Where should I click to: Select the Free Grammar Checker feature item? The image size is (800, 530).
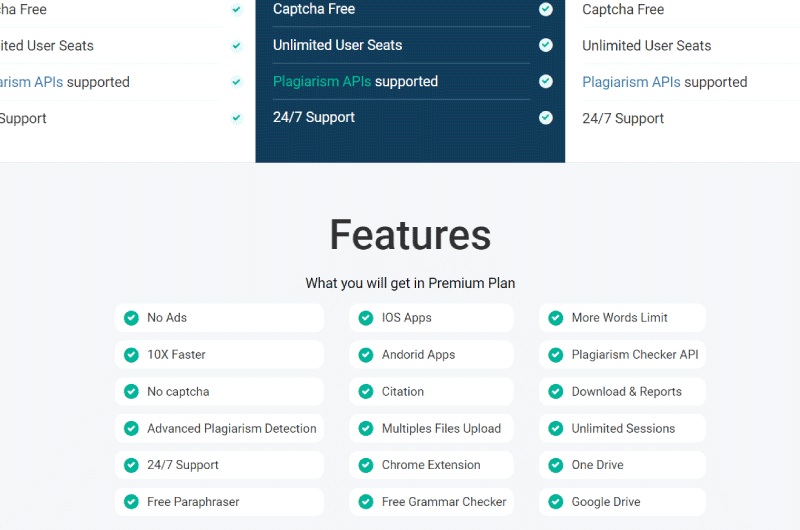pos(432,502)
